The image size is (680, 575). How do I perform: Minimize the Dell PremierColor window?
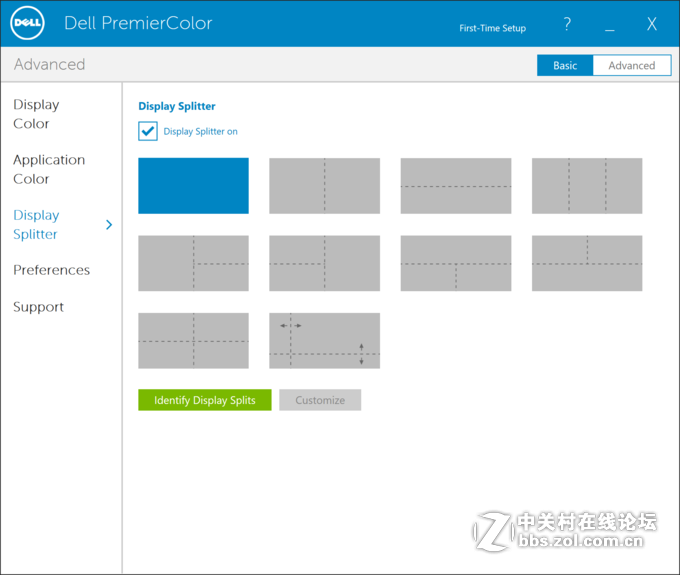[610, 29]
